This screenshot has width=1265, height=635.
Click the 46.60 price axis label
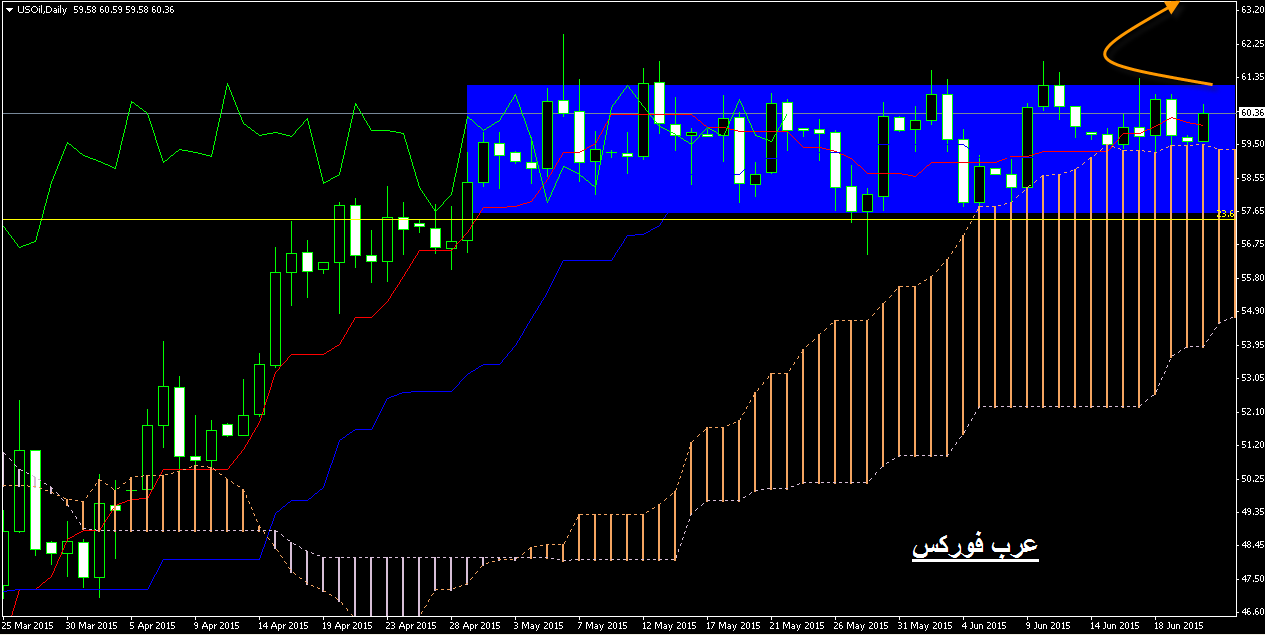pyautogui.click(x=1251, y=612)
